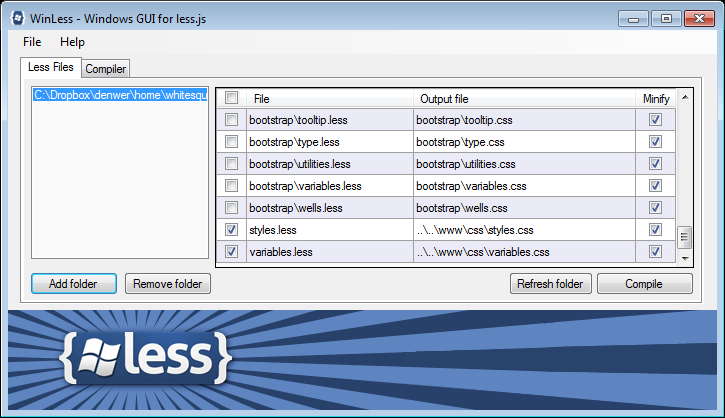Disable Minify for bootstrap\wells.less
This screenshot has height=418, width=725.
coord(655,208)
